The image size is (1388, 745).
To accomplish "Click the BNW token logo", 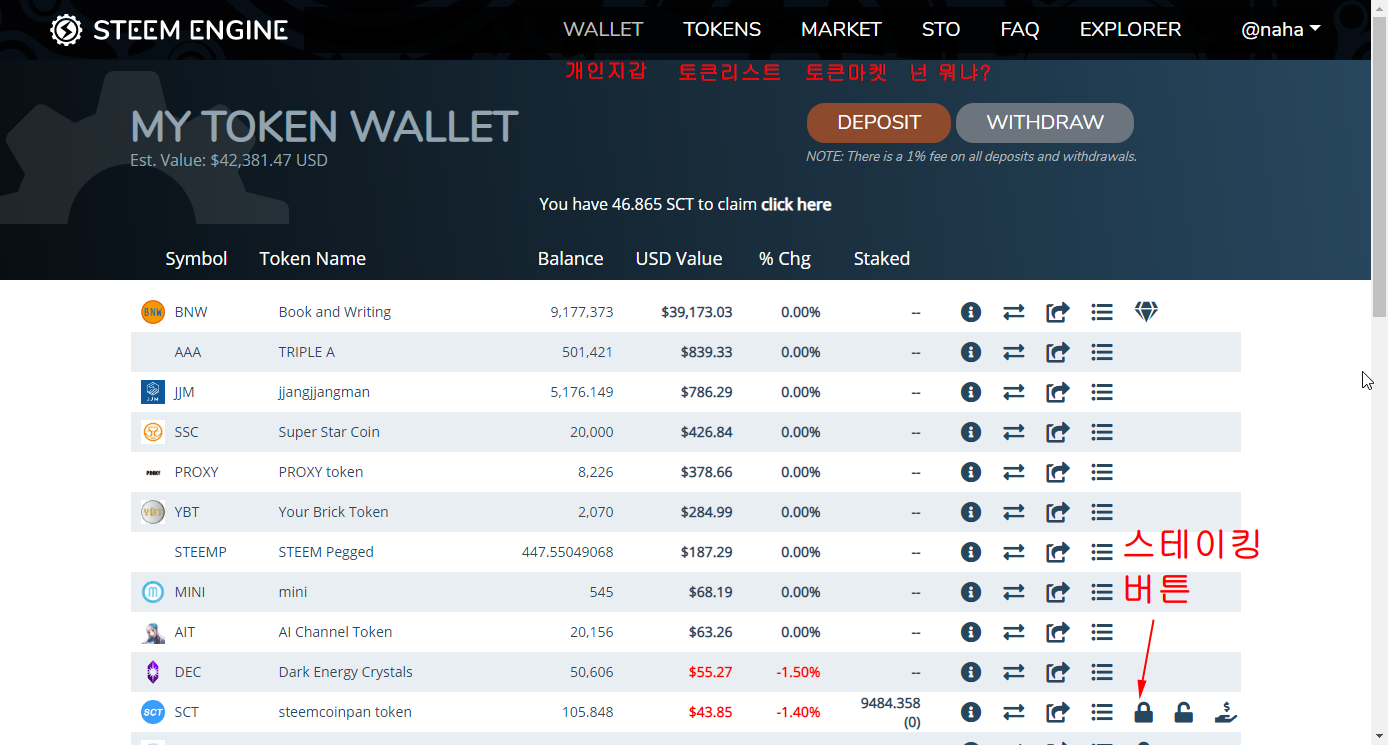I will point(152,312).
